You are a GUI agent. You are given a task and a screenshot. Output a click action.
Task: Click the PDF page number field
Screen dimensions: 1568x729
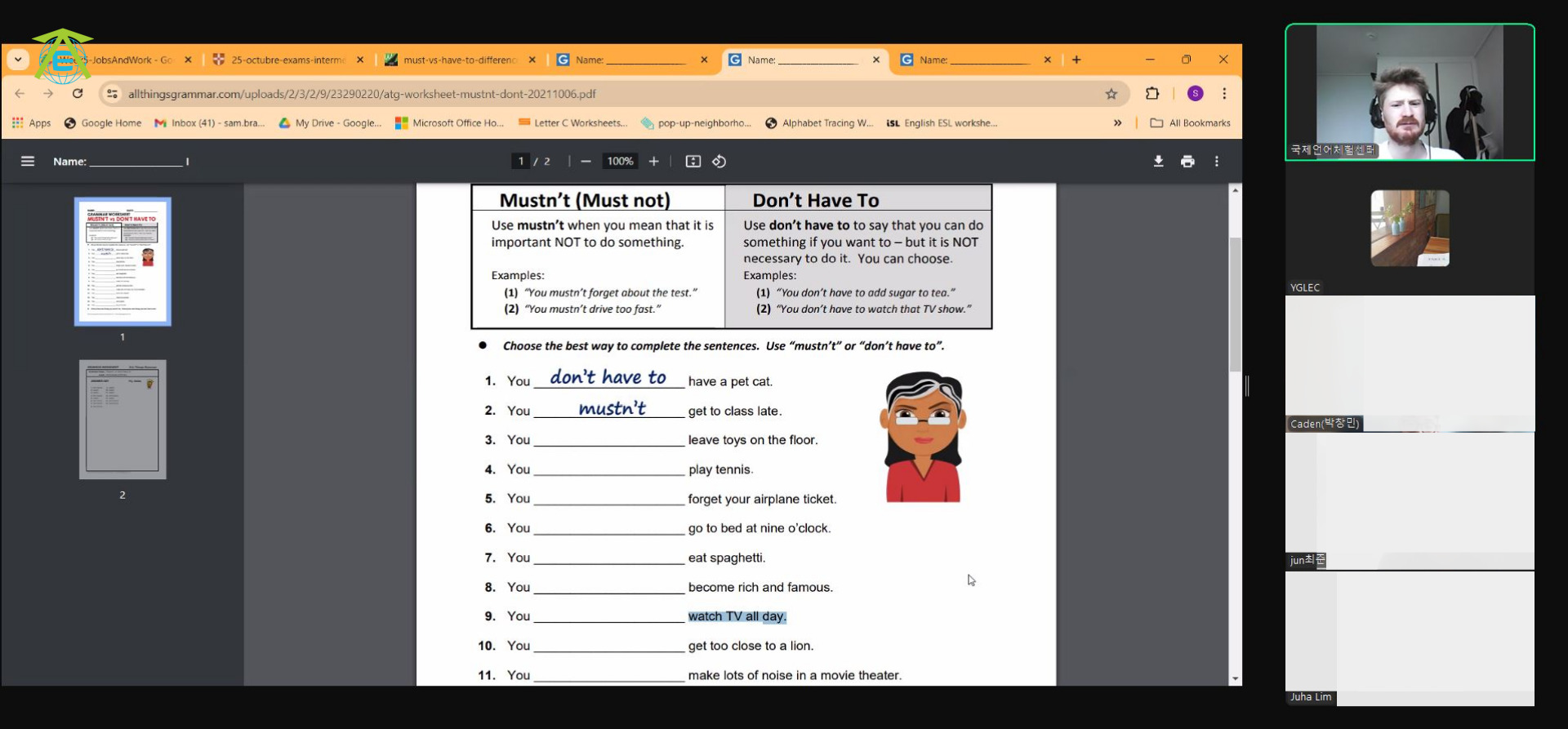tap(521, 162)
